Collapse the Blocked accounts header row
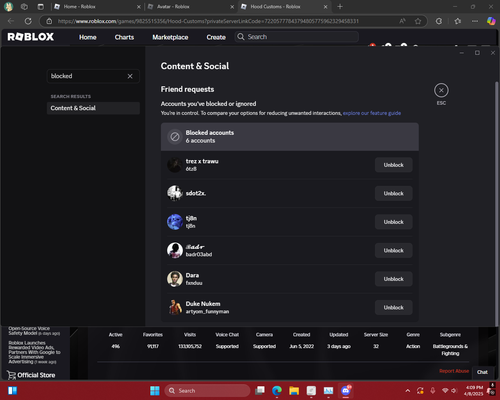This screenshot has width=500, height=400. [290, 137]
